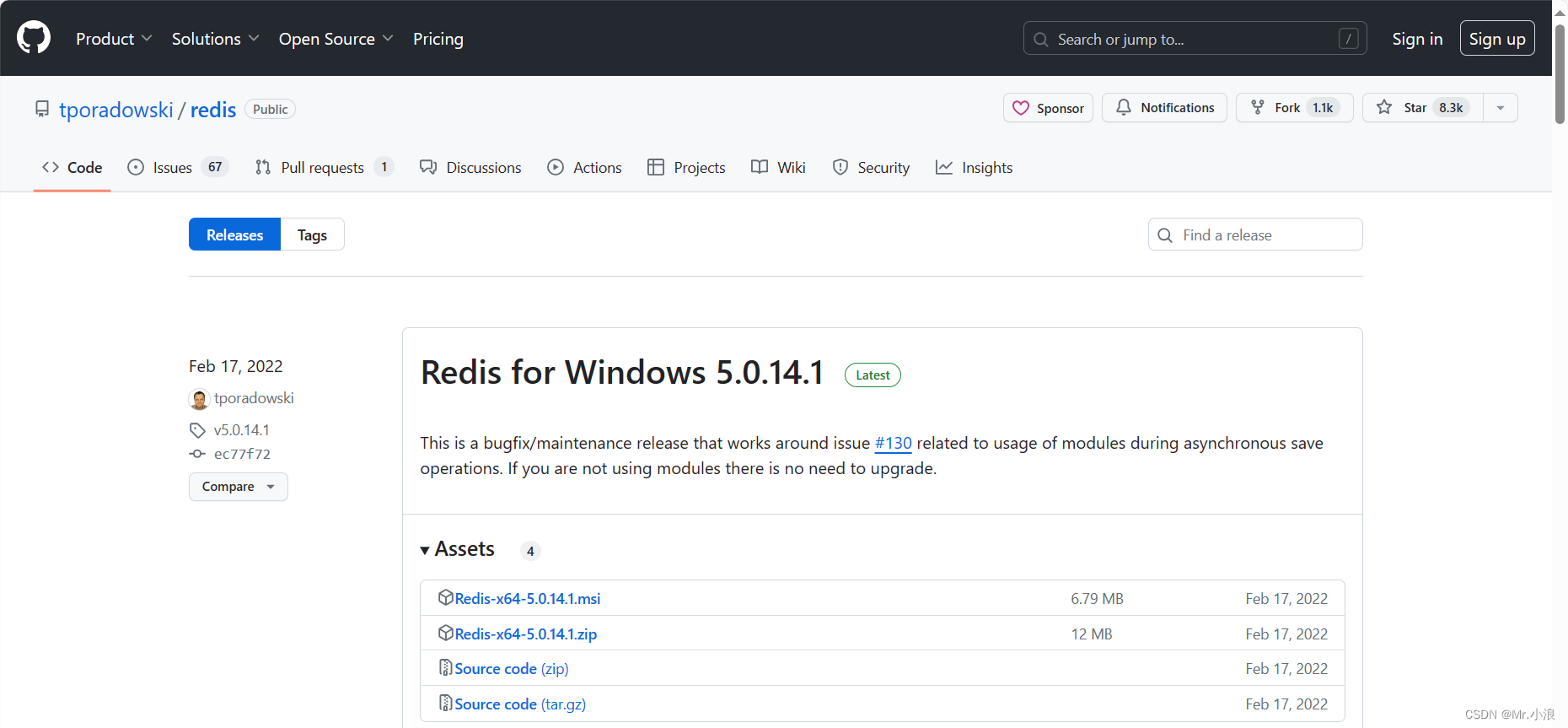The width and height of the screenshot is (1568, 728).
Task: Open the Projects tab
Action: pyautogui.click(x=686, y=167)
